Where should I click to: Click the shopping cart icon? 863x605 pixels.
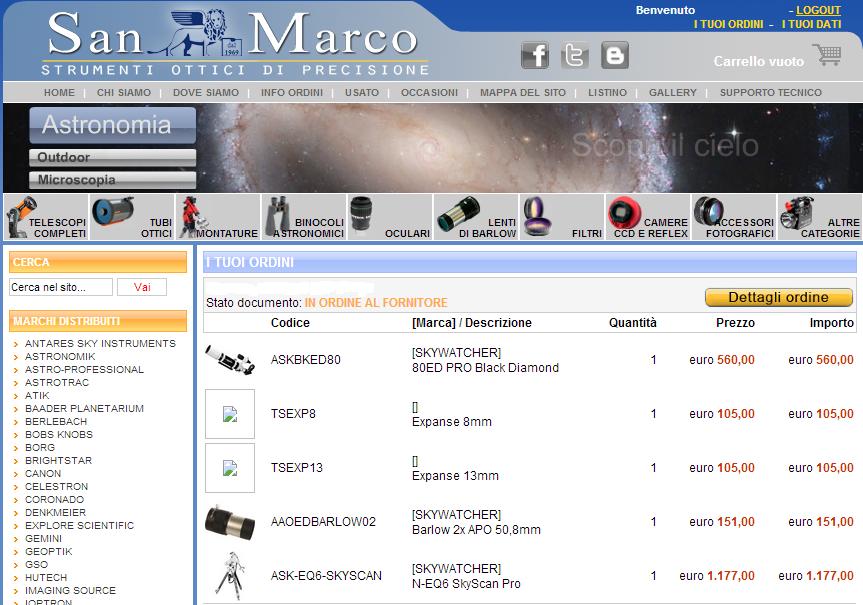pyautogui.click(x=827, y=56)
